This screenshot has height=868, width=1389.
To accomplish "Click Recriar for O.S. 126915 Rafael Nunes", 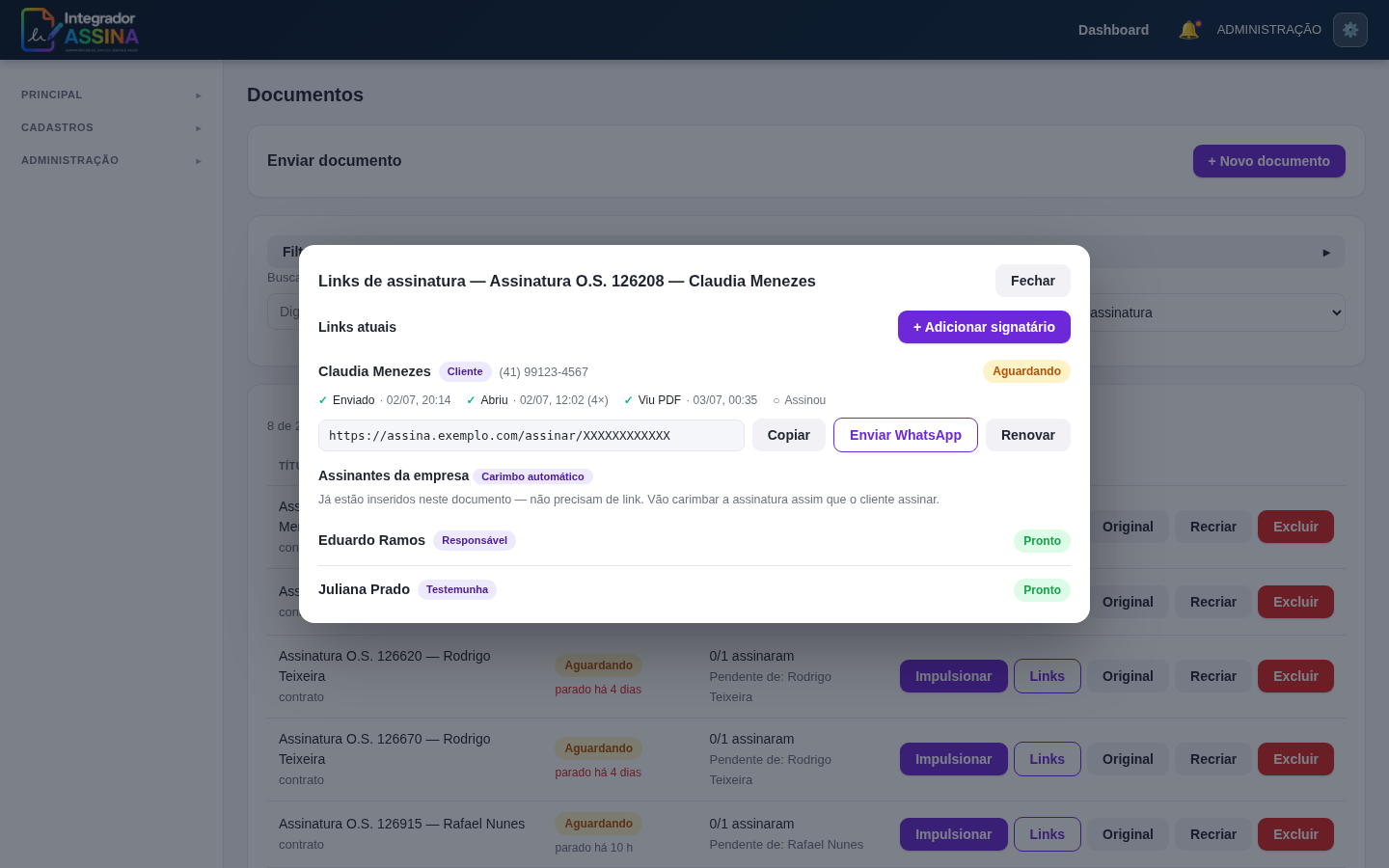I will tap(1212, 834).
